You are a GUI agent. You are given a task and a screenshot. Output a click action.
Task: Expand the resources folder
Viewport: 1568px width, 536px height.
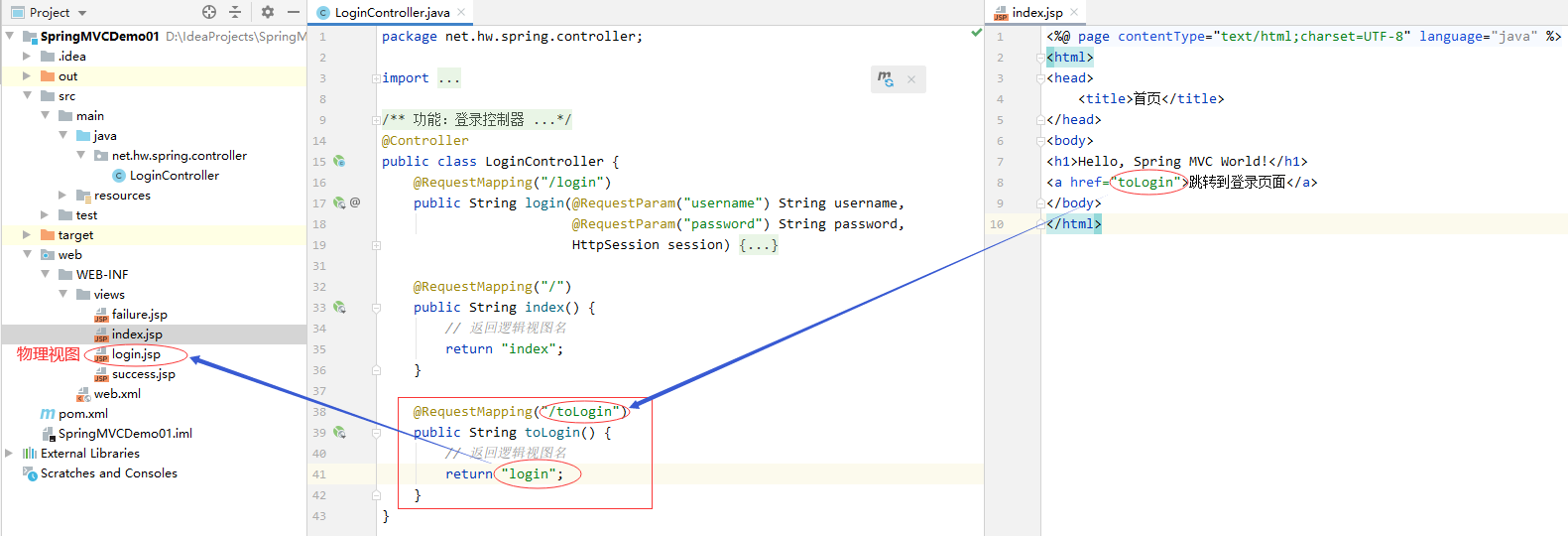[x=62, y=195]
